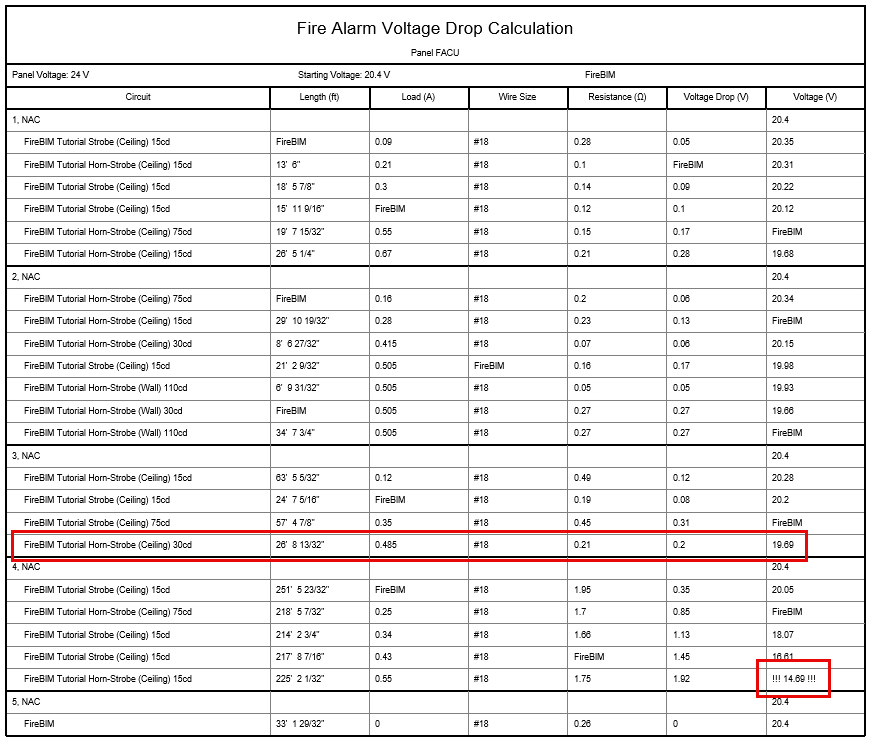Click the !!! 14.69 !!! warning voltage cell
This screenshot has height=741, width=870.
(794, 679)
